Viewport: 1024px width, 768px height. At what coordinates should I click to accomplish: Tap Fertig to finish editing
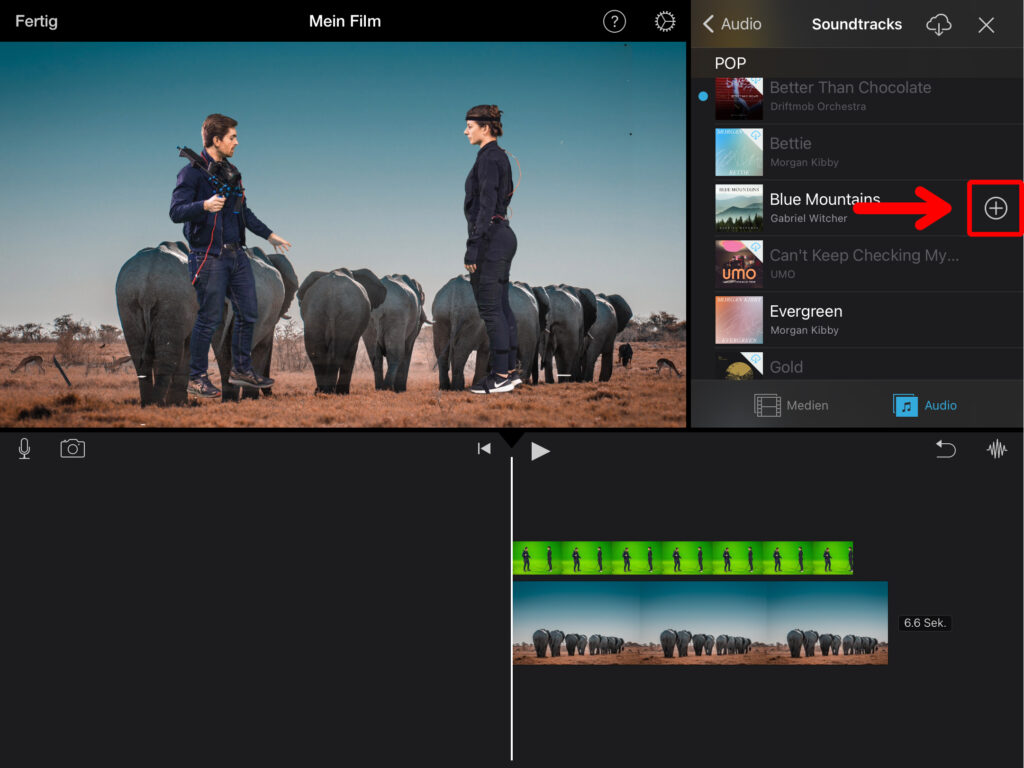35,21
